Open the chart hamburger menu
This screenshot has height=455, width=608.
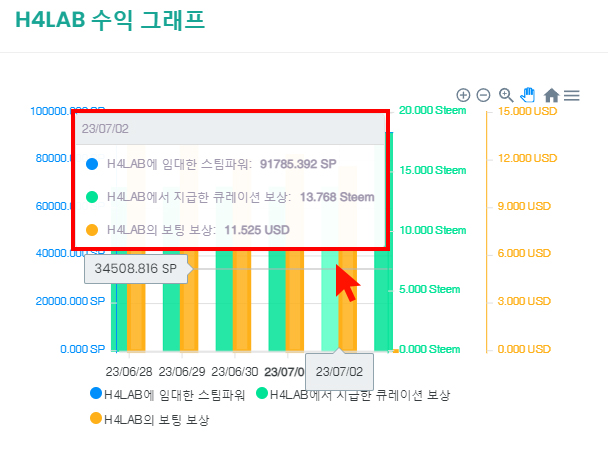click(572, 95)
